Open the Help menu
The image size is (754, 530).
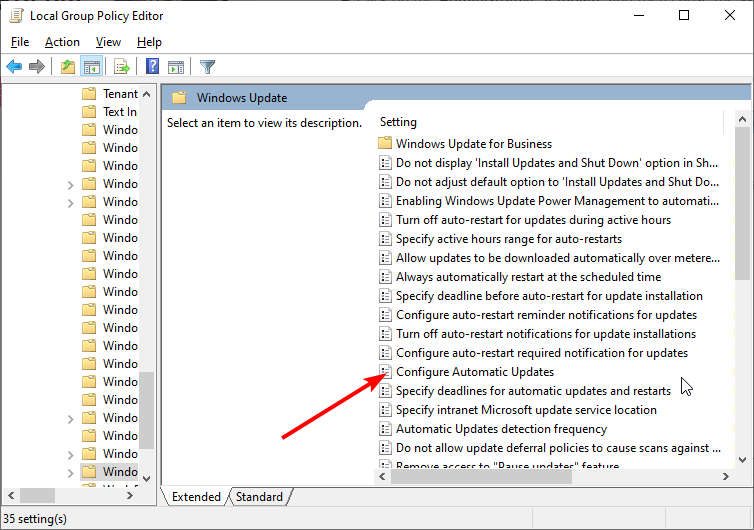pyautogui.click(x=149, y=42)
